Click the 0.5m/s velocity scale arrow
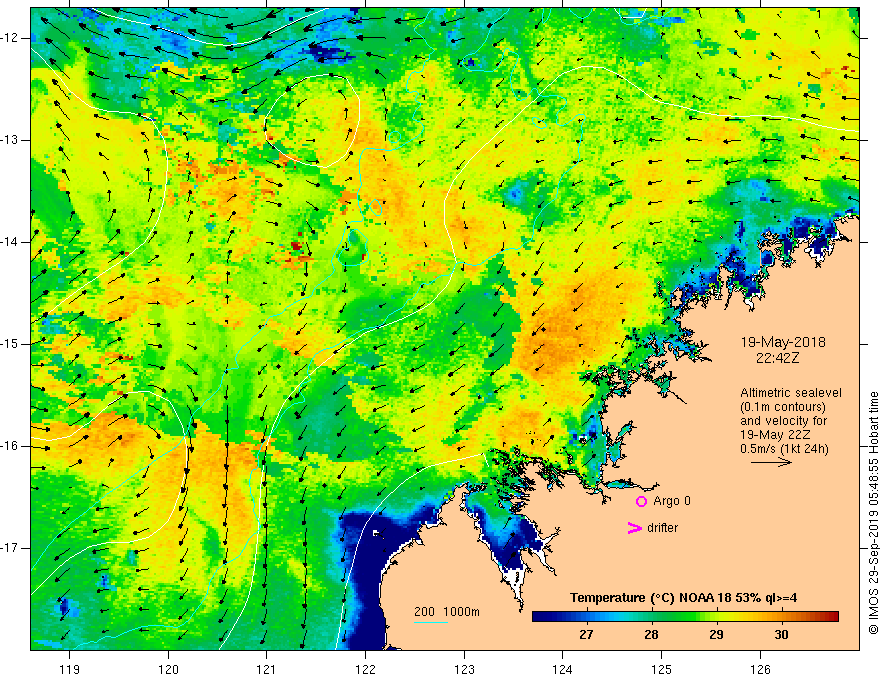Viewport: 880px width, 680px height. click(771, 463)
